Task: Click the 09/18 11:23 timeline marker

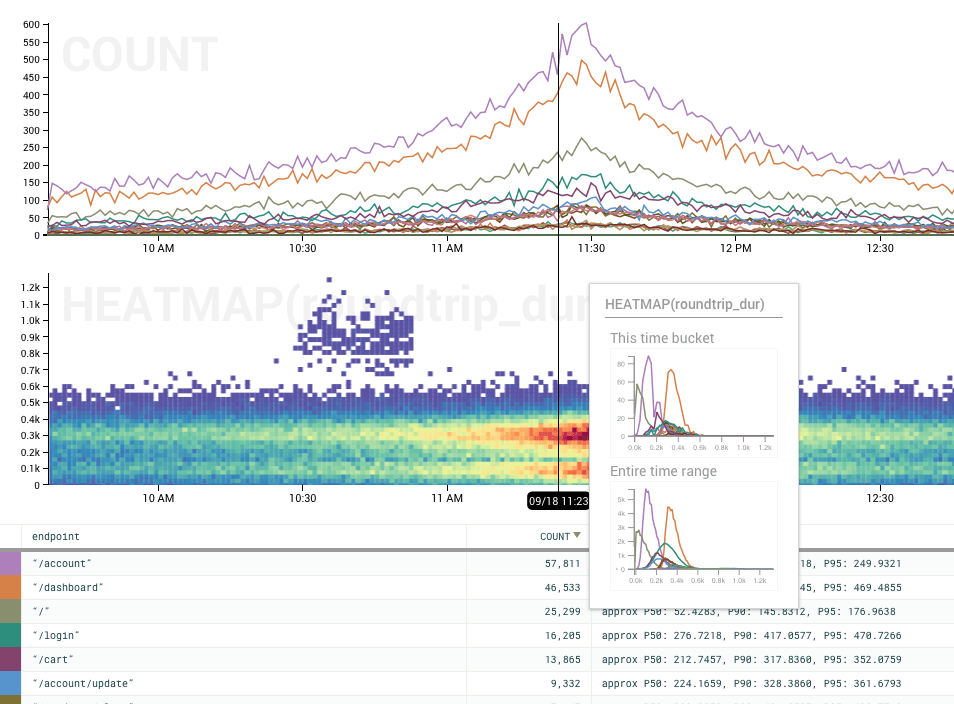Action: (558, 501)
